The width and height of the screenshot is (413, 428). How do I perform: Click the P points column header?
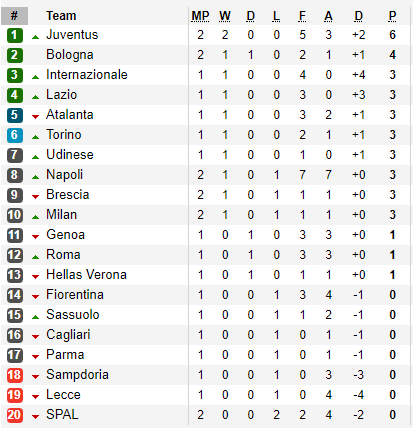tap(392, 16)
